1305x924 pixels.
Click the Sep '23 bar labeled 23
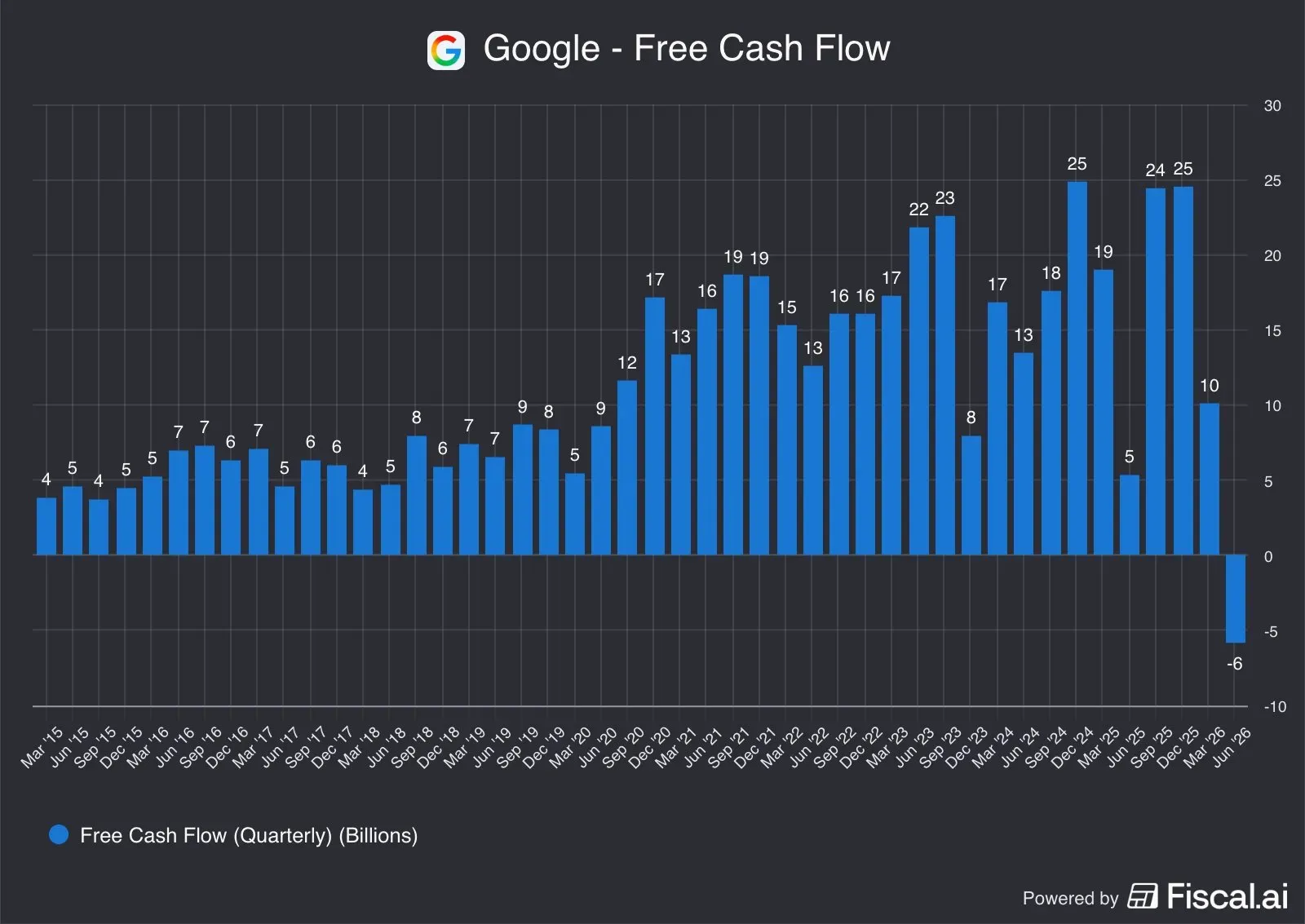click(x=945, y=386)
